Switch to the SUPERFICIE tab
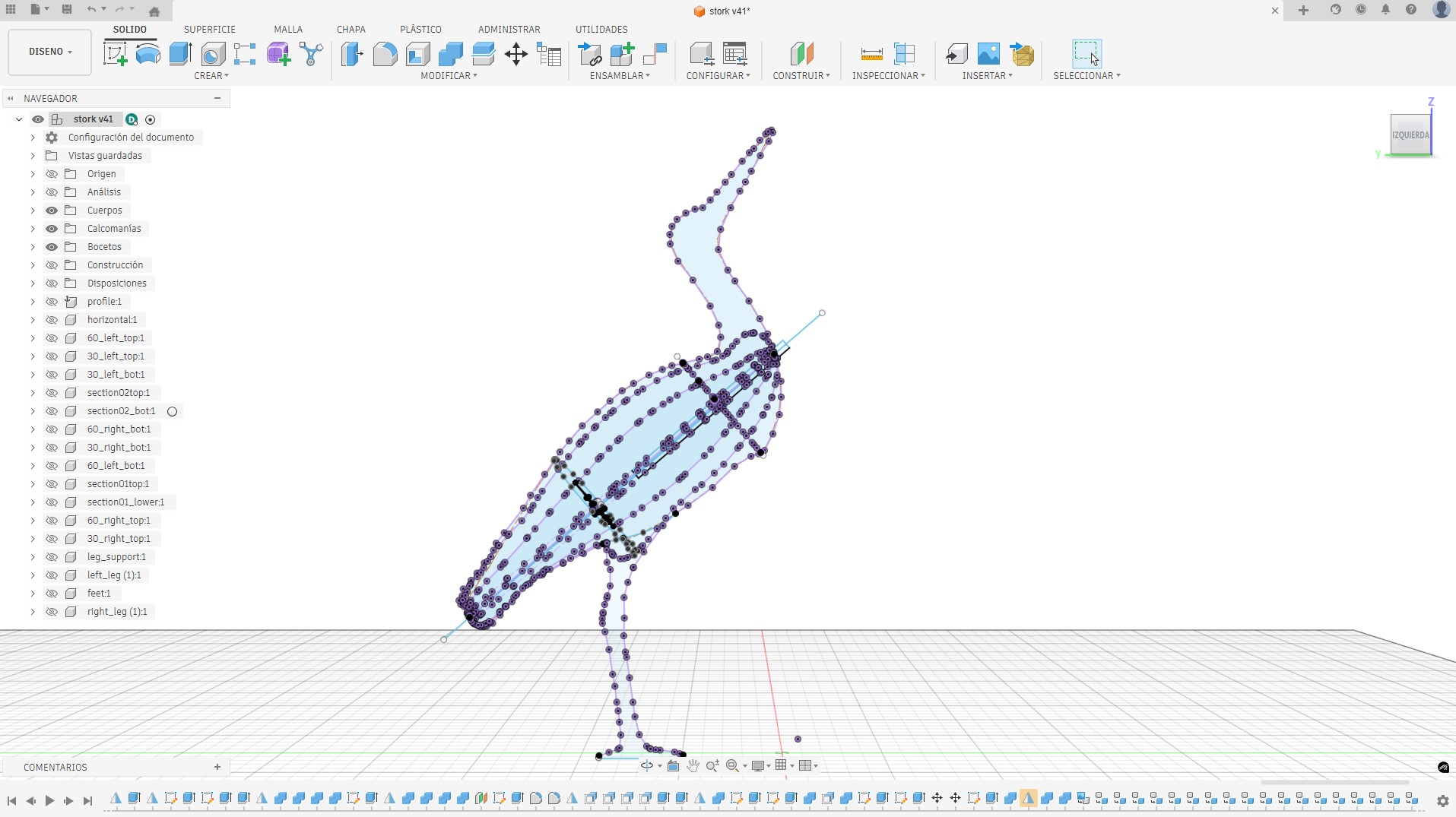This screenshot has height=817, width=1456. click(210, 29)
